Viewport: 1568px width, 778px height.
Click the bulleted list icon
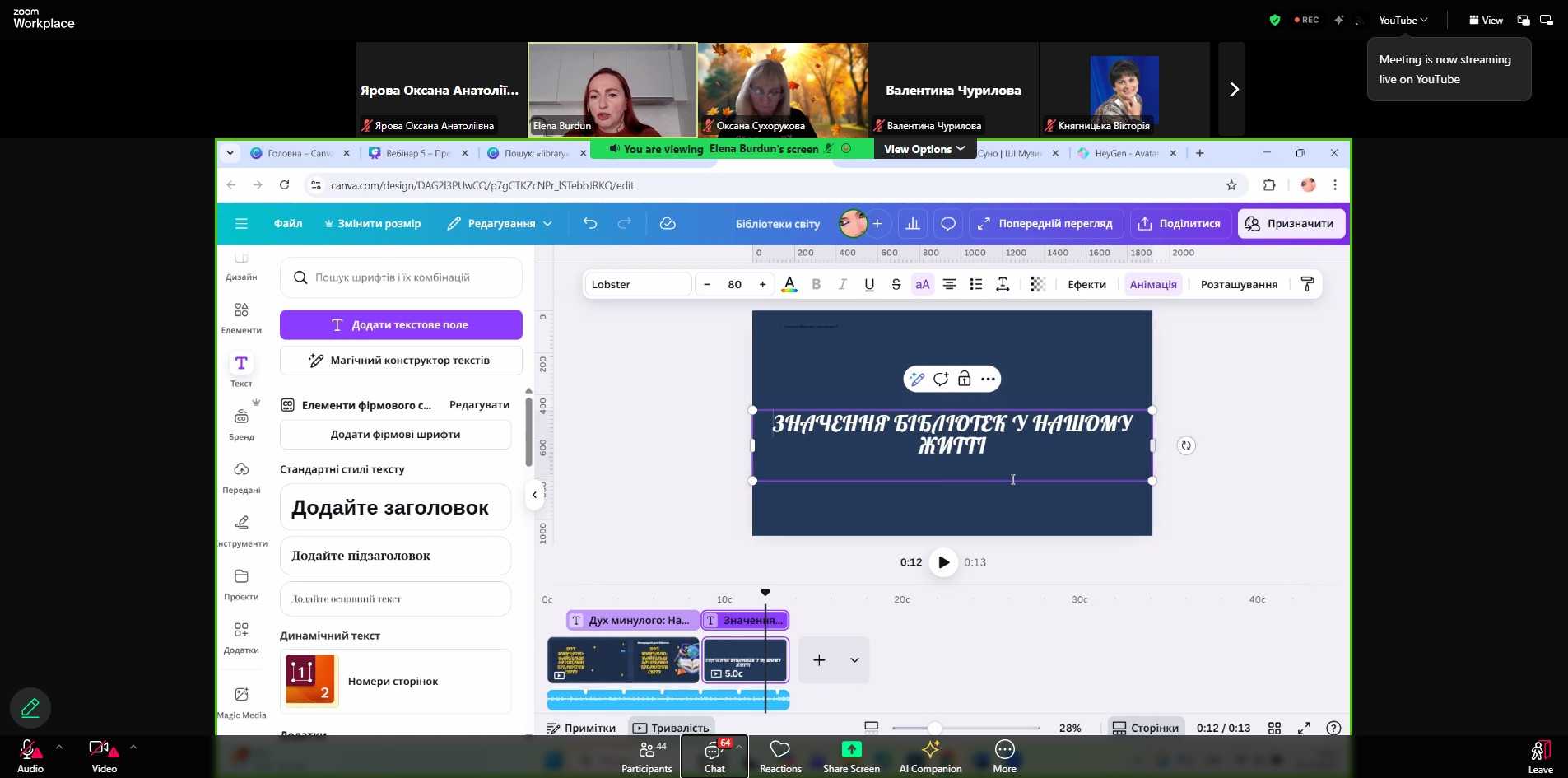[x=975, y=285]
